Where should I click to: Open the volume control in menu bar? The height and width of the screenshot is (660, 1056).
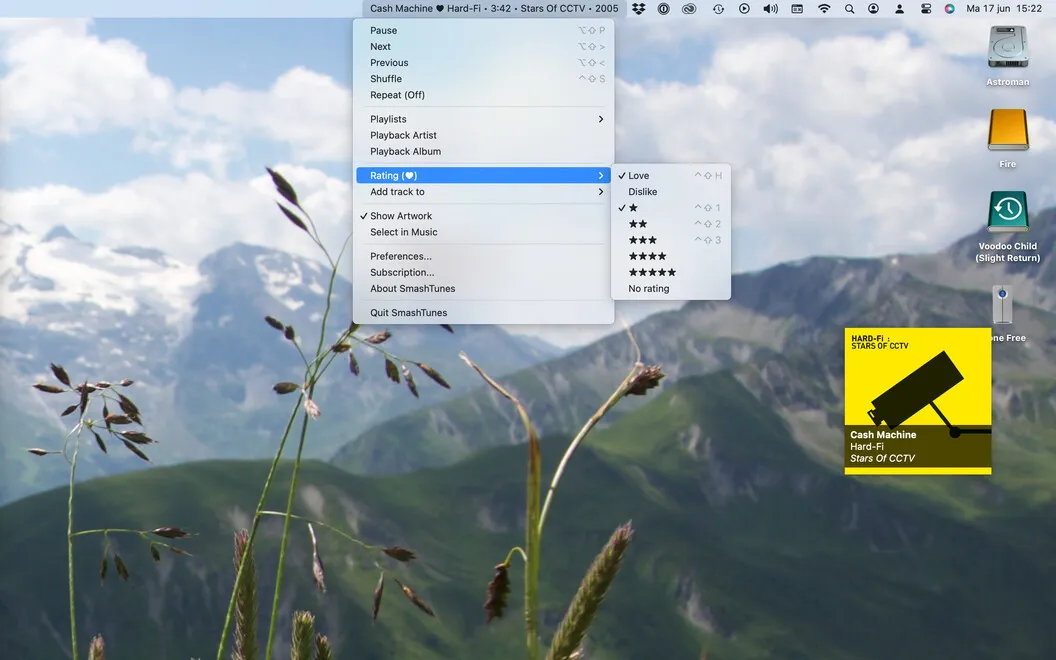pos(770,9)
